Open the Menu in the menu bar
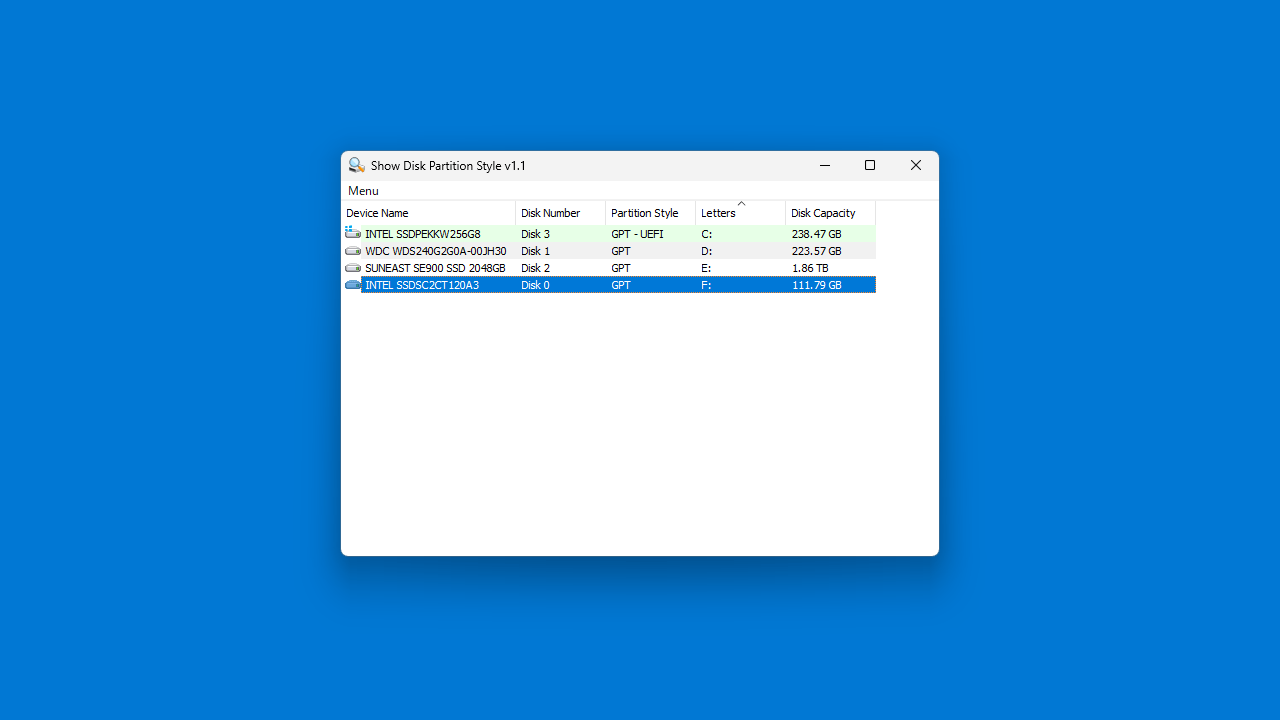 [x=363, y=191]
